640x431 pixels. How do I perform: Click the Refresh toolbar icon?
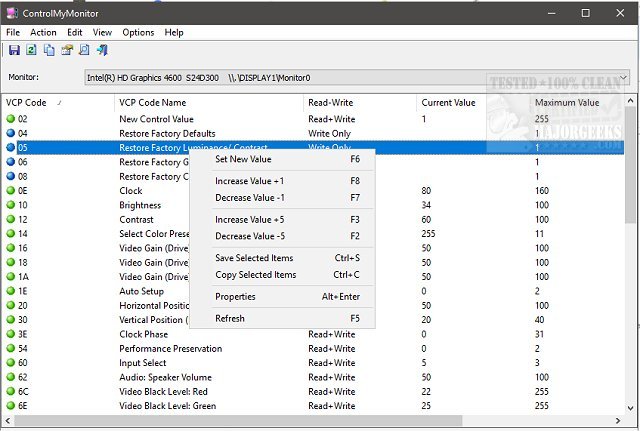coord(31,50)
